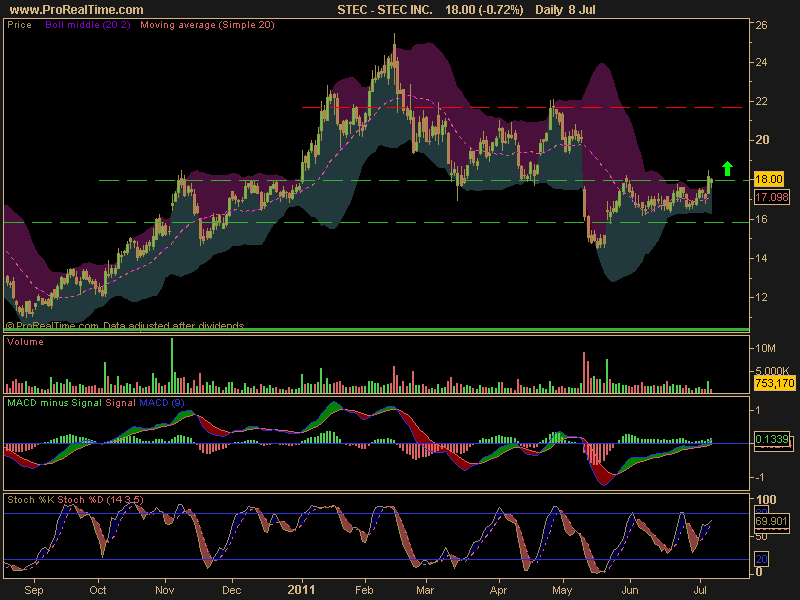Click the 0.1339 MACD value tag

pyautogui.click(x=771, y=439)
